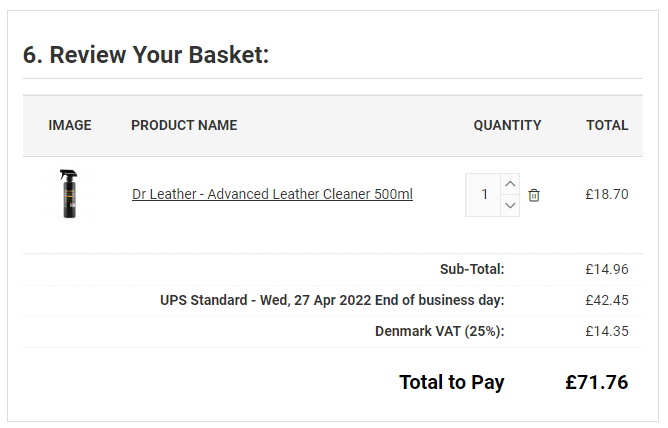Delete Dr Leather item with trash icon
668x428 pixels.
534,195
